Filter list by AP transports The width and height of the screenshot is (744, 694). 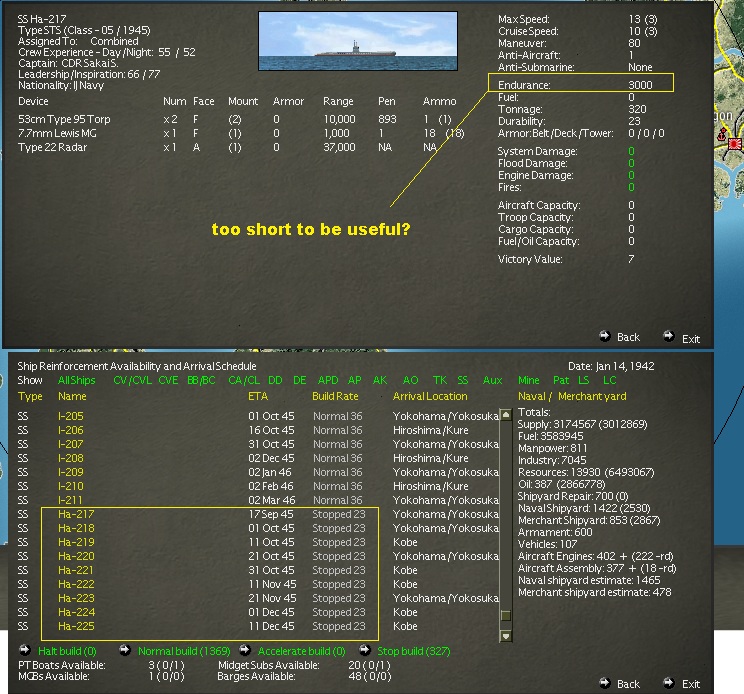click(x=354, y=380)
